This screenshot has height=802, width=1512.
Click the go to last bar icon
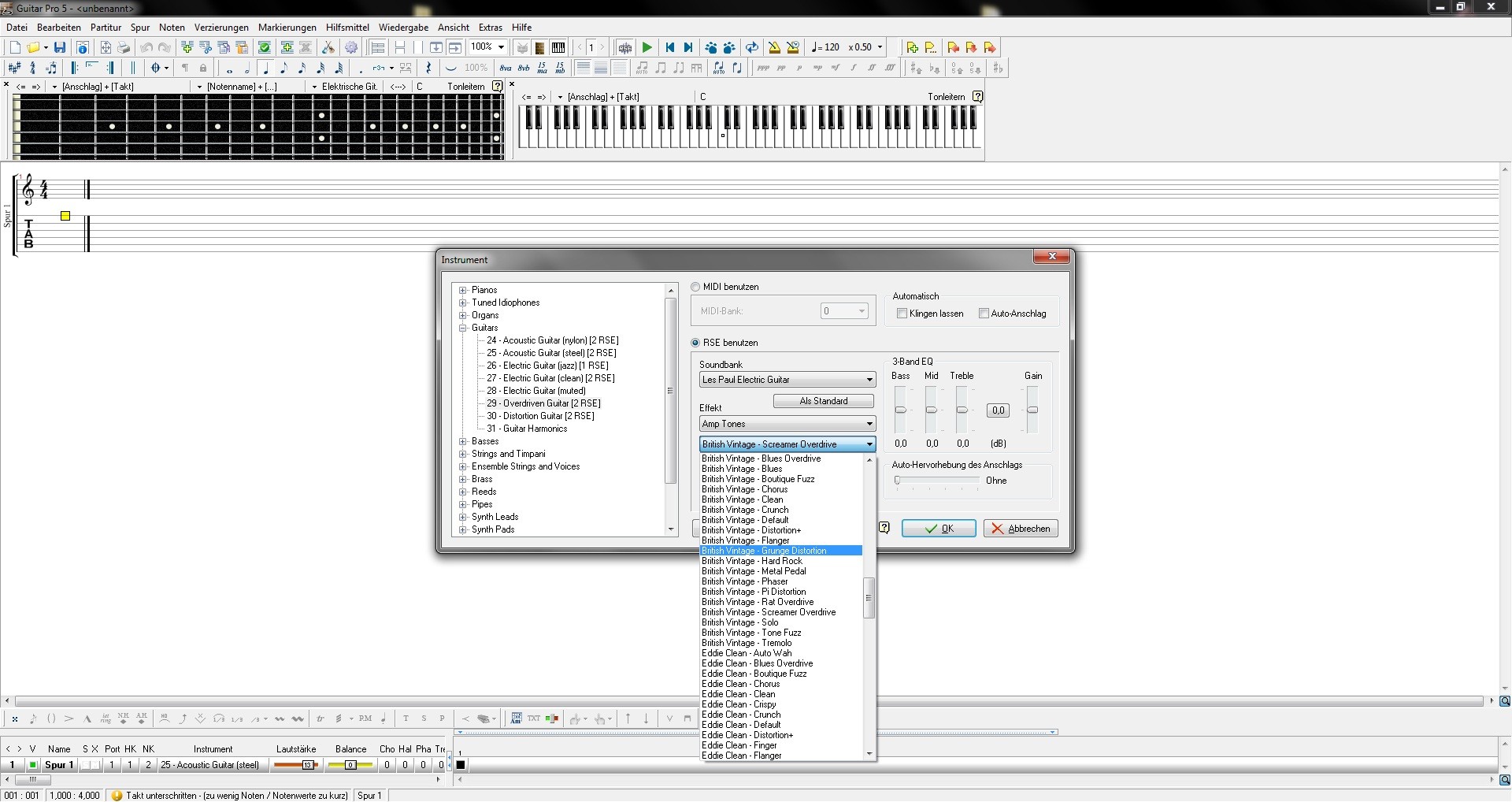[688, 48]
